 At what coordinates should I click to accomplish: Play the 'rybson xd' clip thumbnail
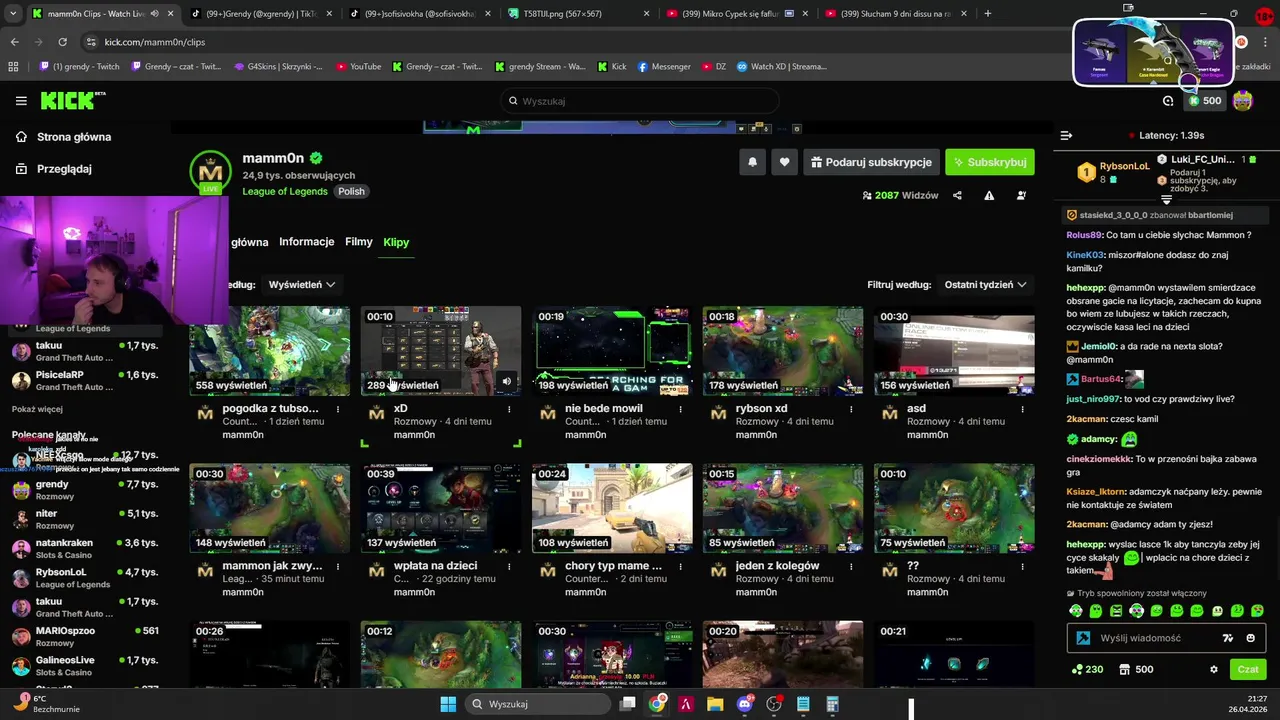[x=783, y=351]
